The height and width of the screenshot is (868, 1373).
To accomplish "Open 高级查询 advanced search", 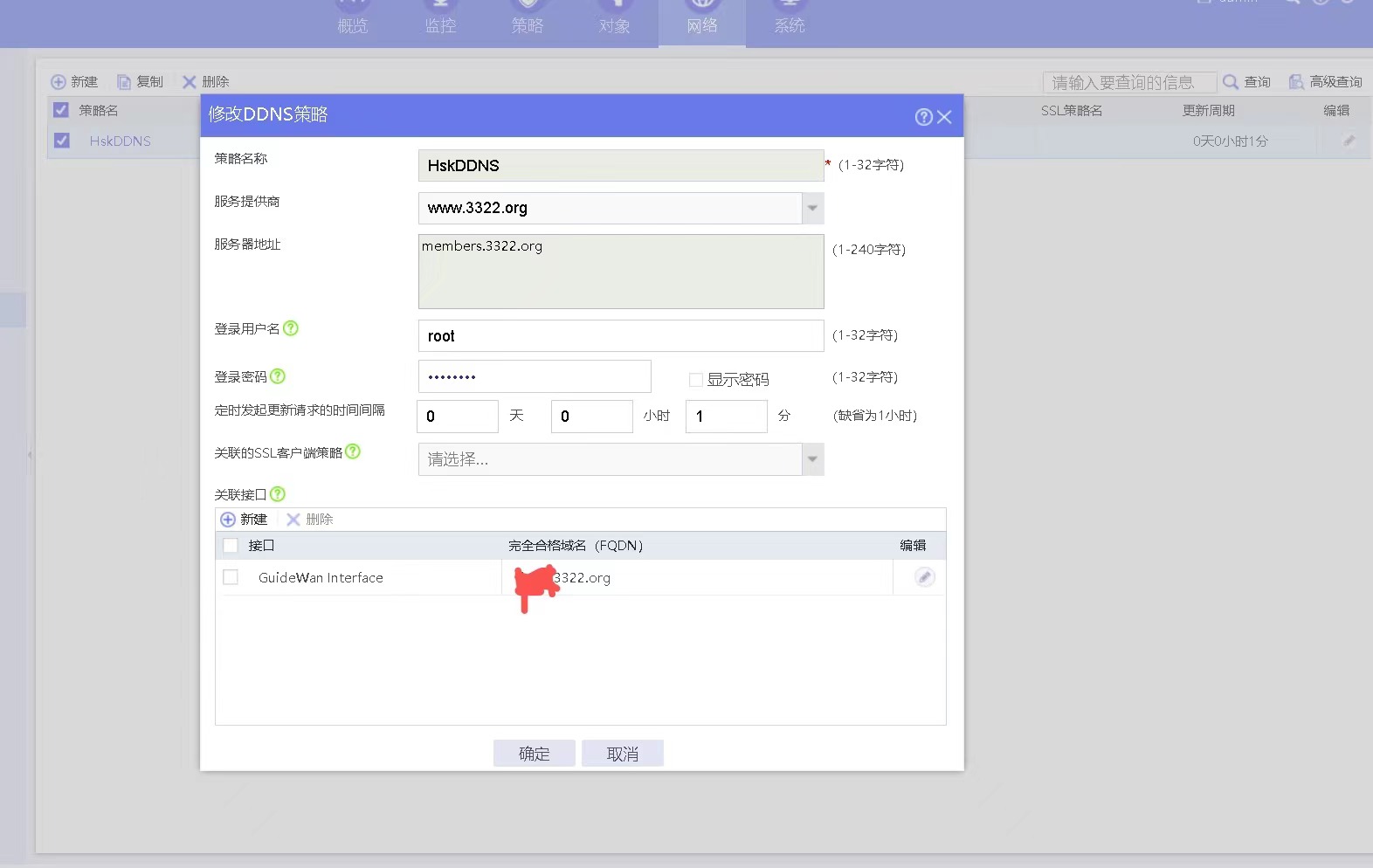I will coord(1326,82).
